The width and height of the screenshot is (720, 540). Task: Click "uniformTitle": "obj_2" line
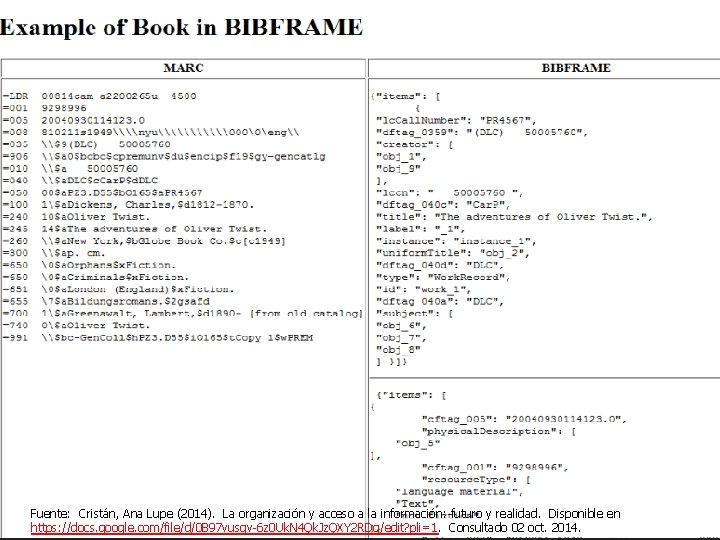[453, 253]
